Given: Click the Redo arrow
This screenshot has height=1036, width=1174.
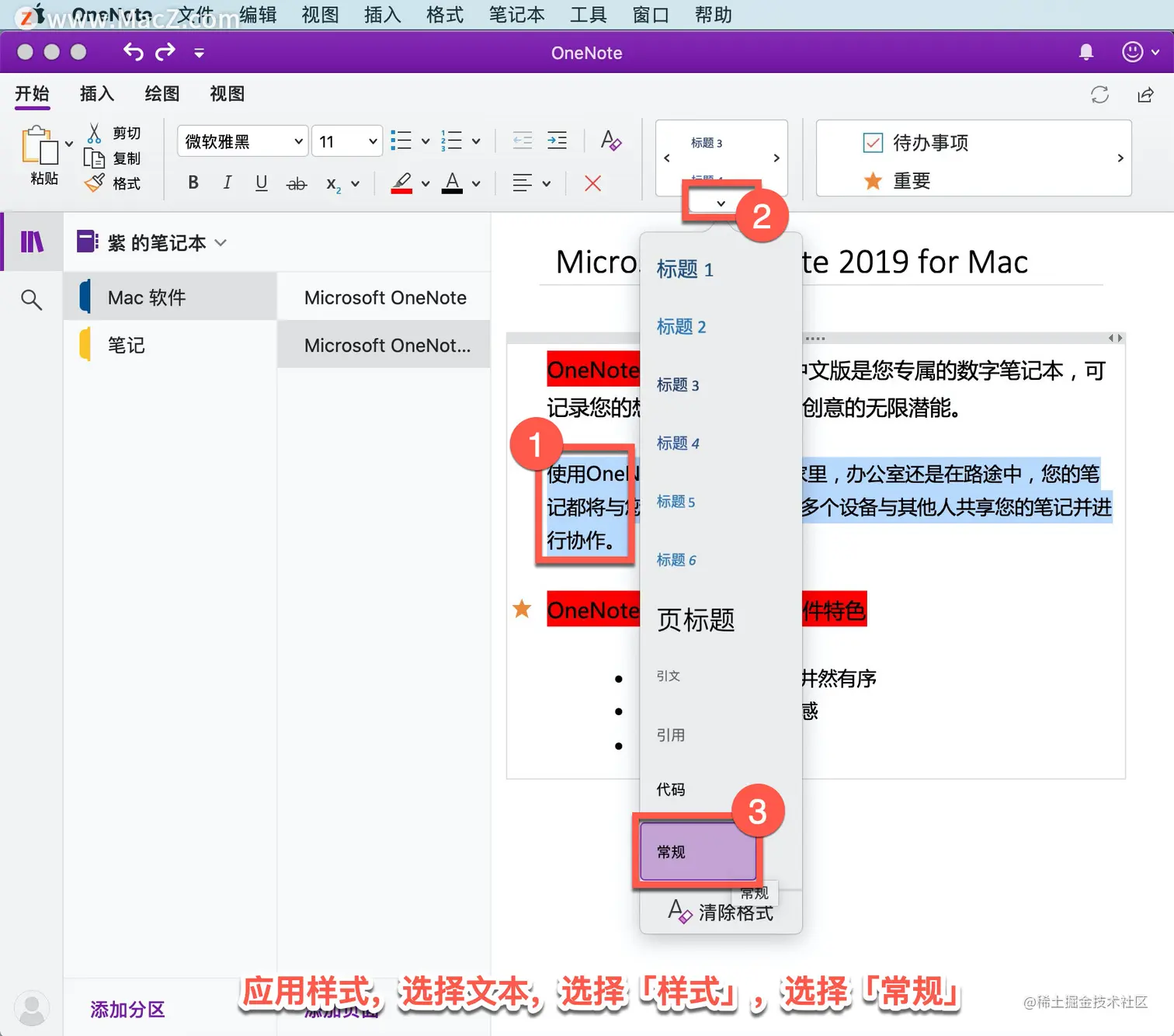Looking at the screenshot, I should (x=165, y=52).
